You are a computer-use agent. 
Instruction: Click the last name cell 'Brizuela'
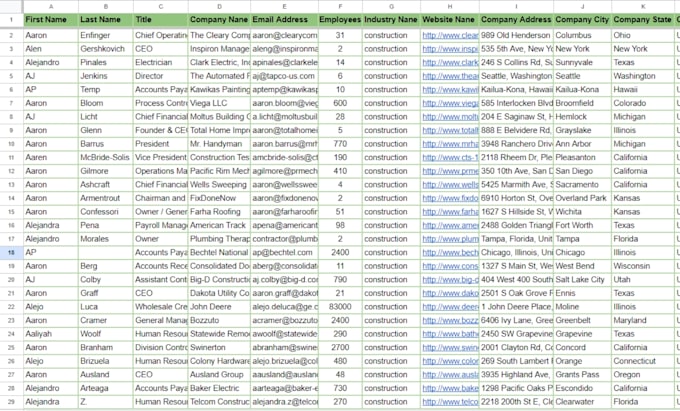click(x=106, y=361)
